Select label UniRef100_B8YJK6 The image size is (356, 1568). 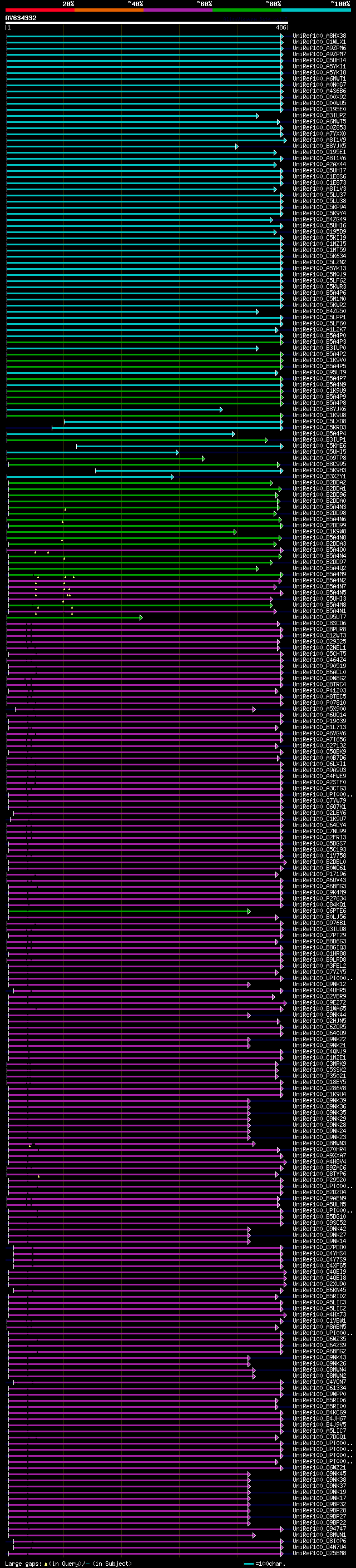pos(319,409)
